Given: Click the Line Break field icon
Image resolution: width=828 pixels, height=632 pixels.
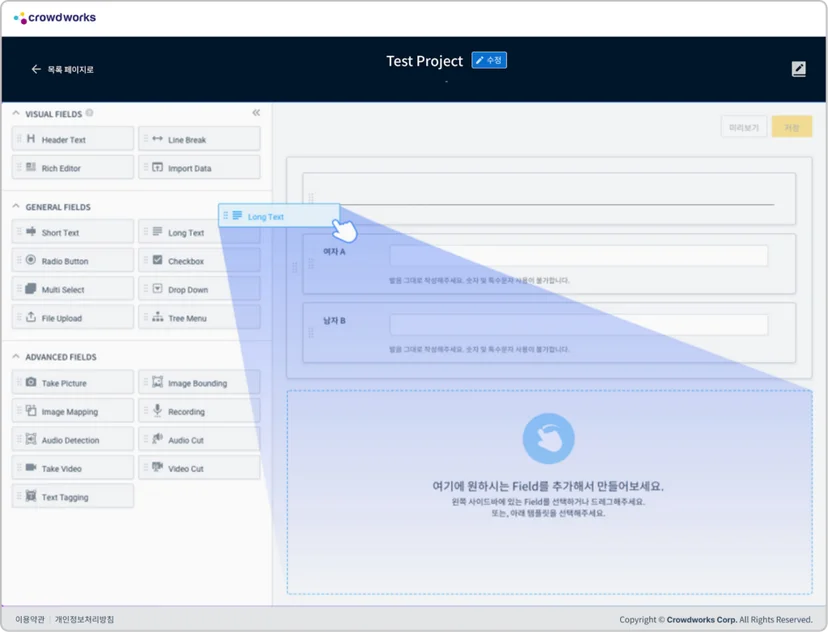Looking at the screenshot, I should (x=157, y=139).
